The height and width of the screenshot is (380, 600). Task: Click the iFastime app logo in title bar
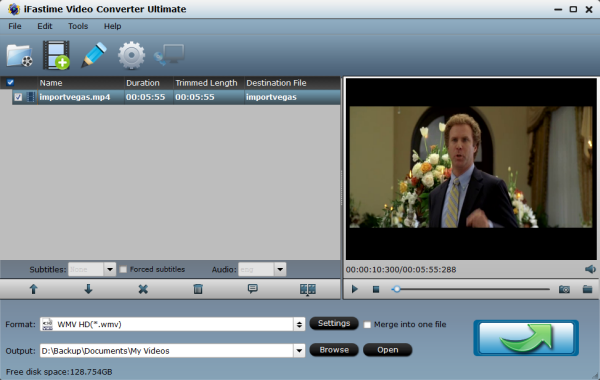pyautogui.click(x=14, y=9)
